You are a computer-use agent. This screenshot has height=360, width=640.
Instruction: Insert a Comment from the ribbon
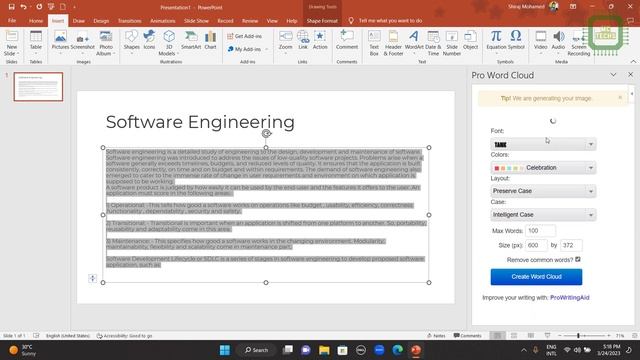(347, 41)
